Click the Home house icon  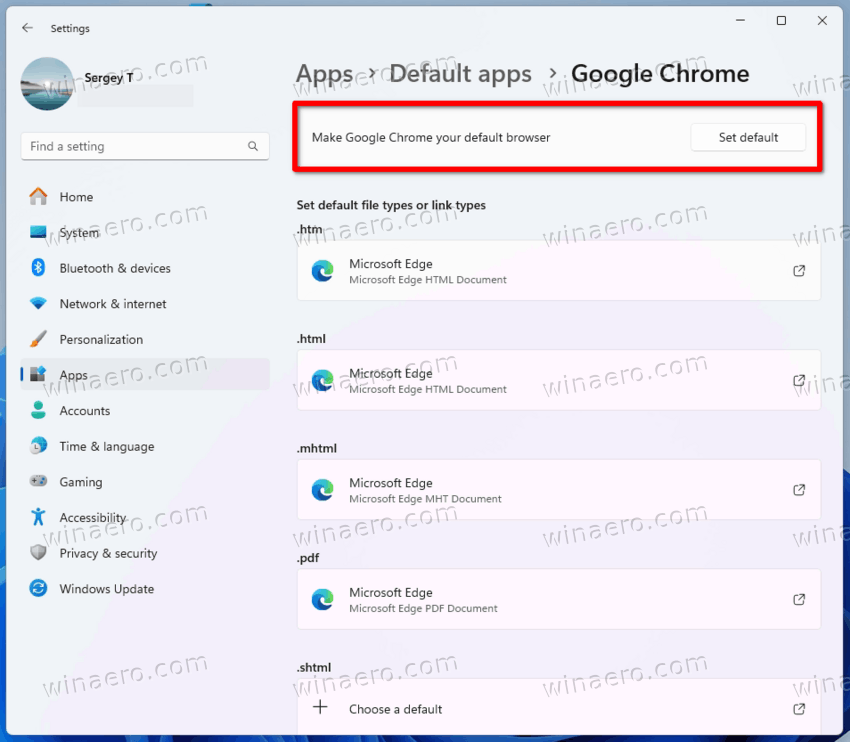coord(38,196)
